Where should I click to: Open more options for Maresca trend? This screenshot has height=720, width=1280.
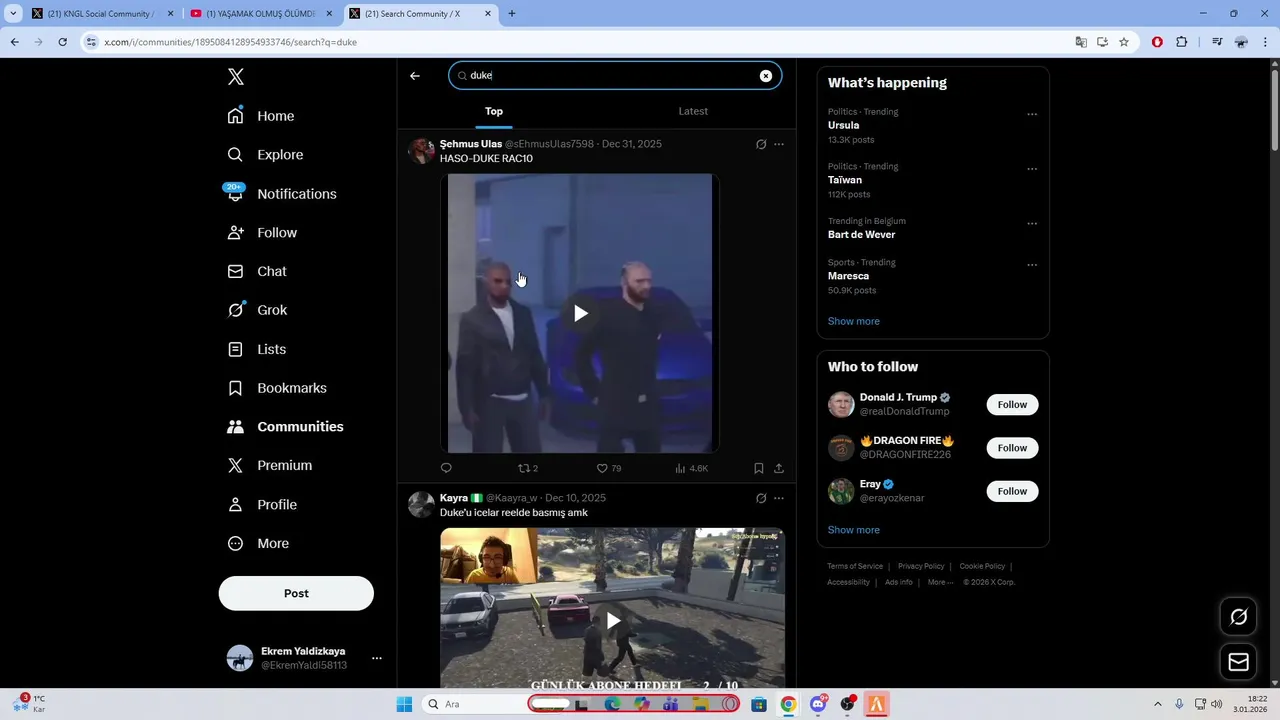coord(1032,265)
